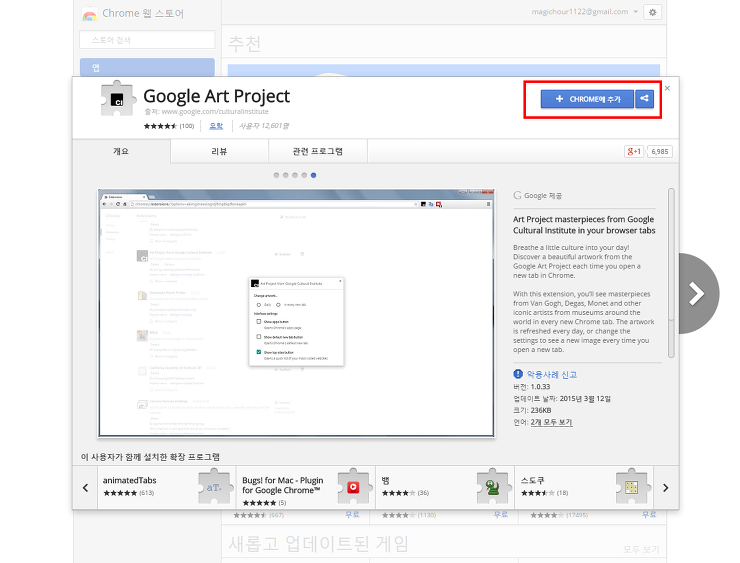Open Bugs! for Mac plugin card
Image resolution: width=740 pixels, height=563 pixels.
coord(306,487)
